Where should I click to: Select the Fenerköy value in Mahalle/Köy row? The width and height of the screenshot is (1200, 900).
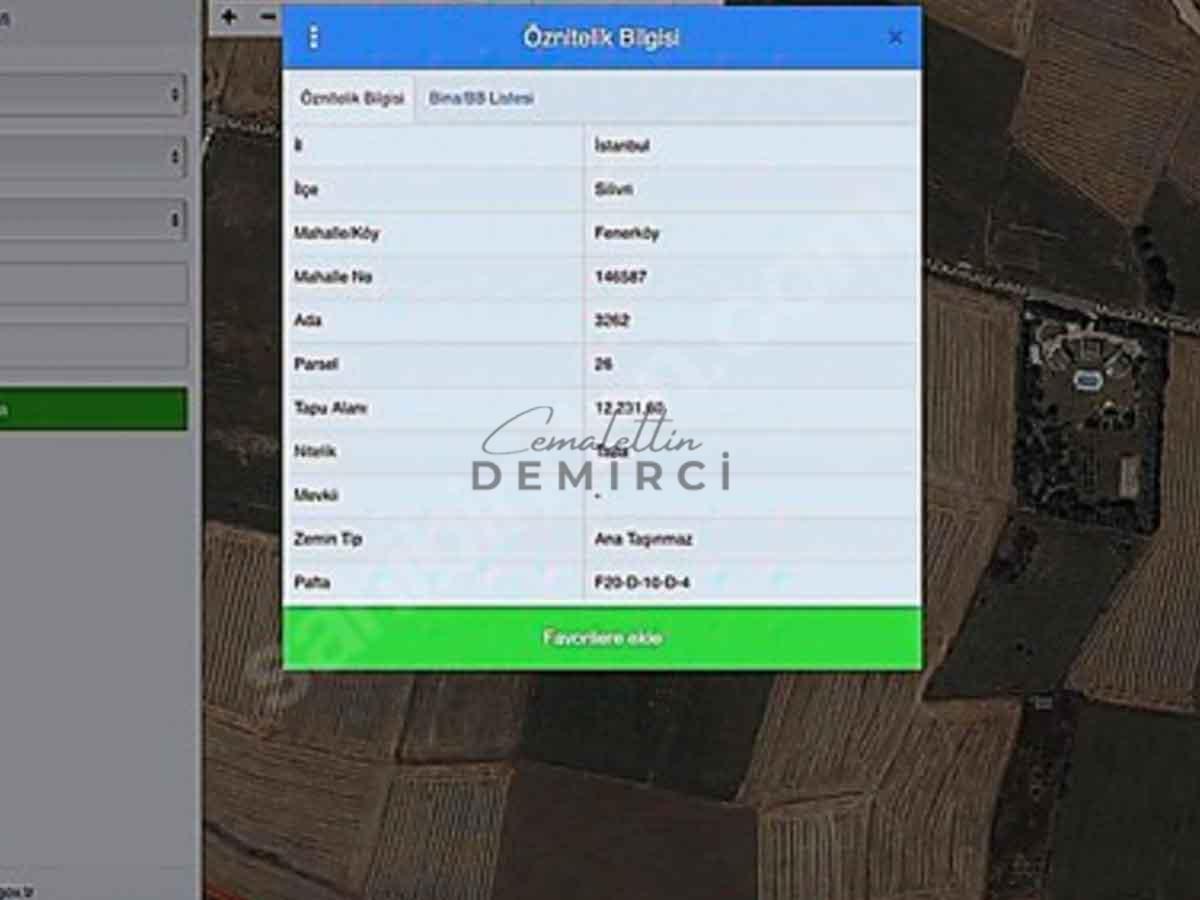click(627, 233)
